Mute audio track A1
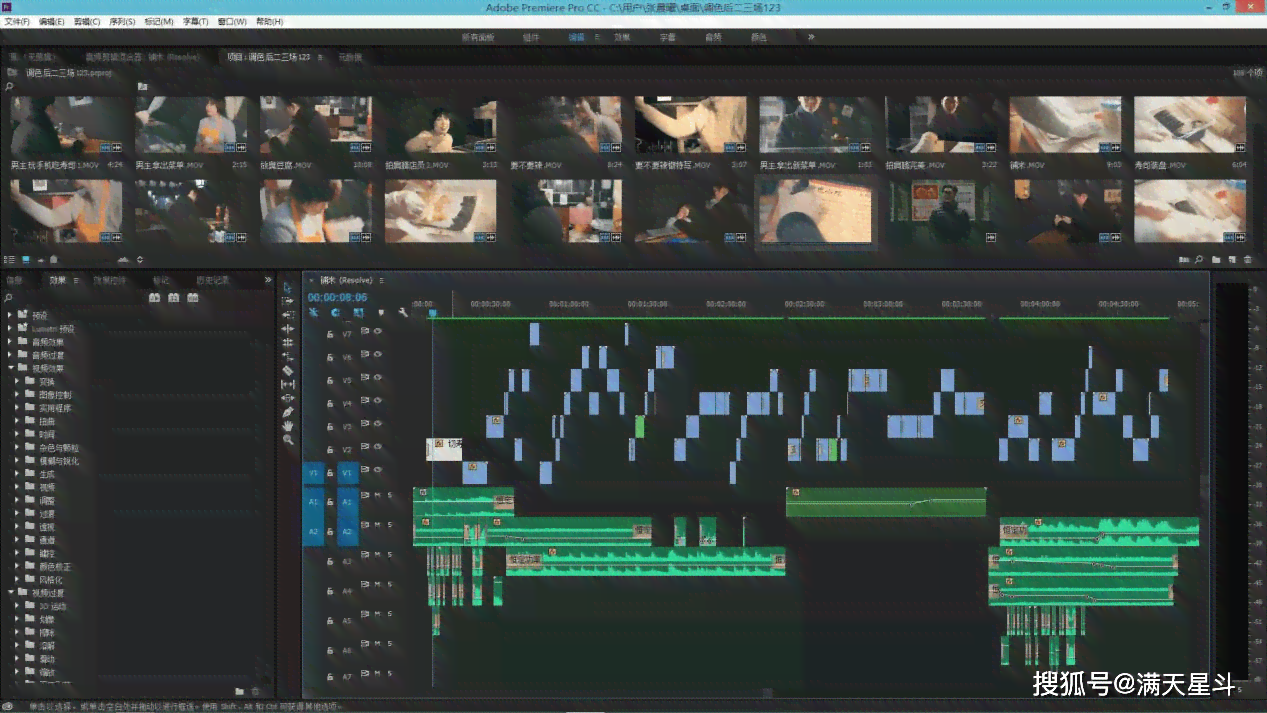Image resolution: width=1267 pixels, height=713 pixels. (378, 495)
